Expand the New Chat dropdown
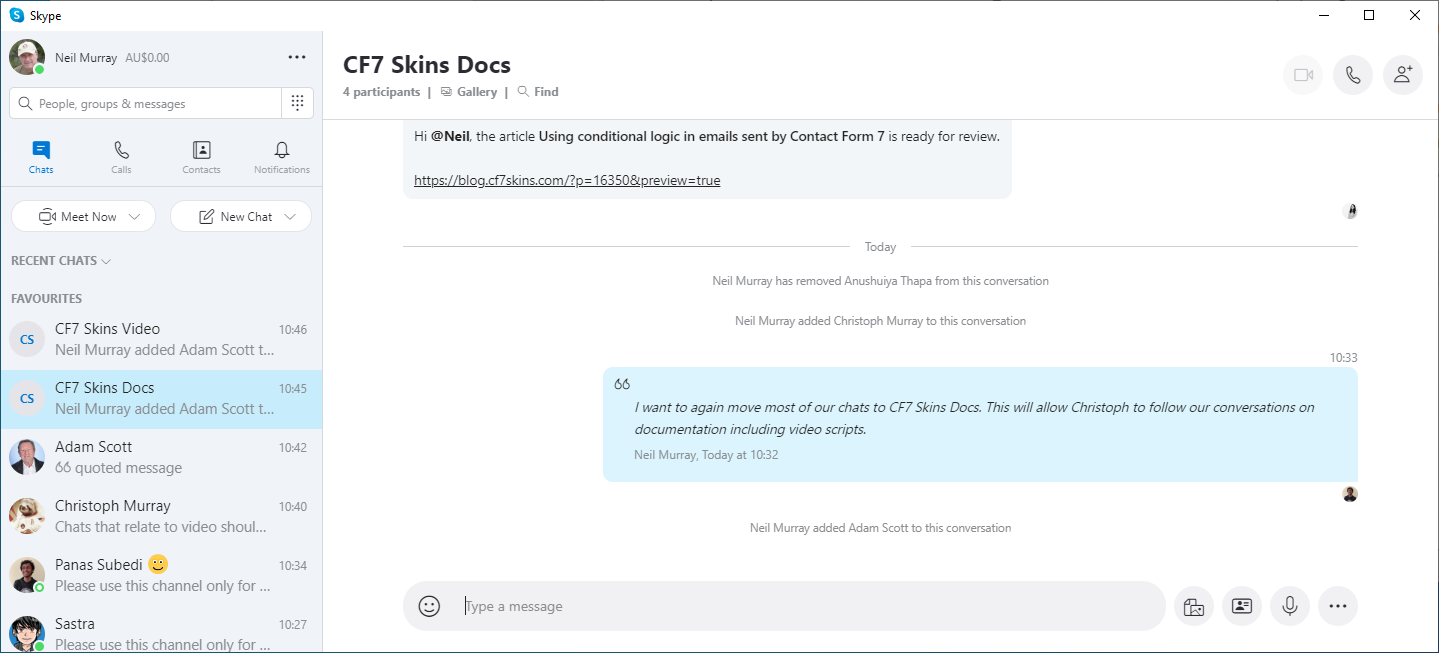This screenshot has width=1439, height=653. (290, 217)
